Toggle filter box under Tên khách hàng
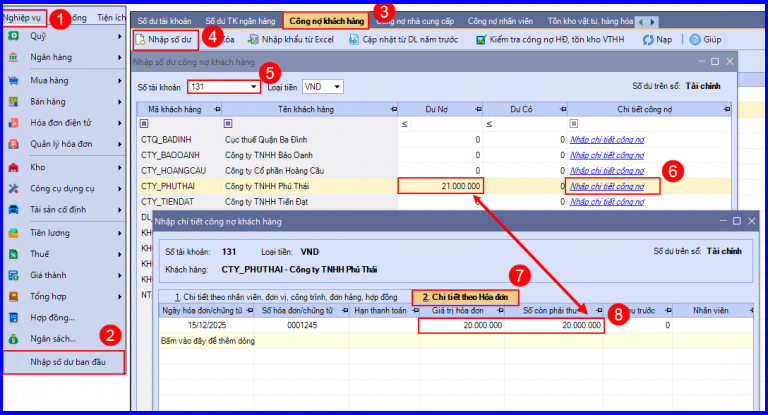768x415 pixels. click(x=228, y=123)
